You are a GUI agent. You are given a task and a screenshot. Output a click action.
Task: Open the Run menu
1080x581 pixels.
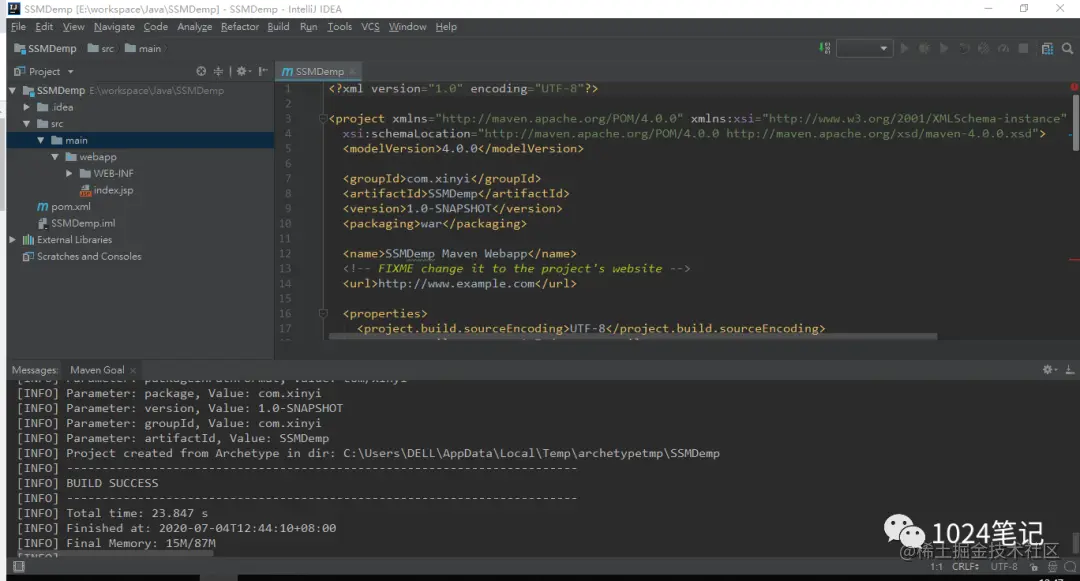309,27
